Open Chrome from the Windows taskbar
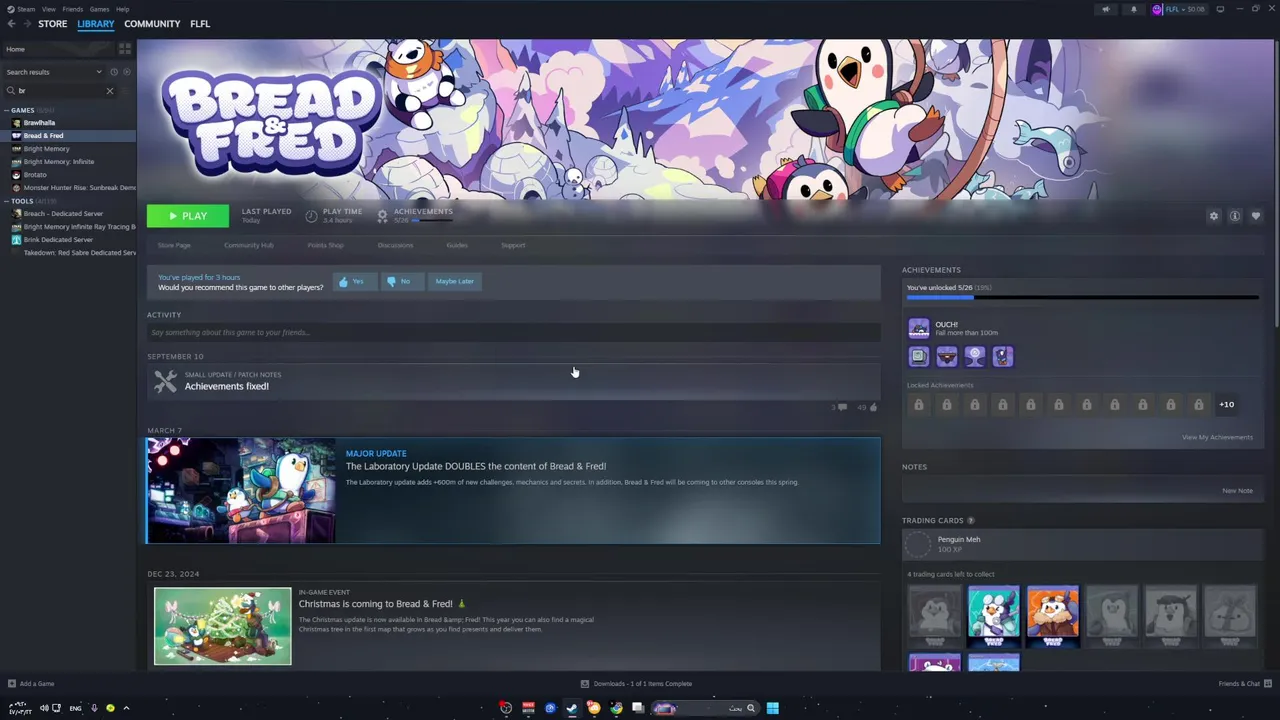1280x720 pixels. pyautogui.click(x=616, y=708)
